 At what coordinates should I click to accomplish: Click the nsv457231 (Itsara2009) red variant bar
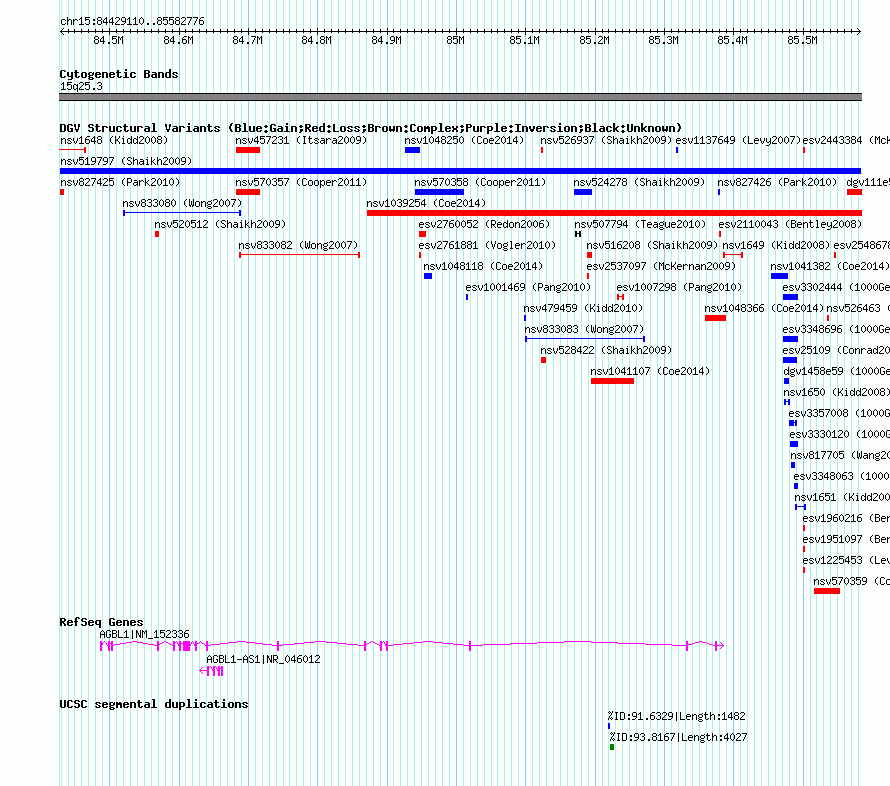click(247, 150)
